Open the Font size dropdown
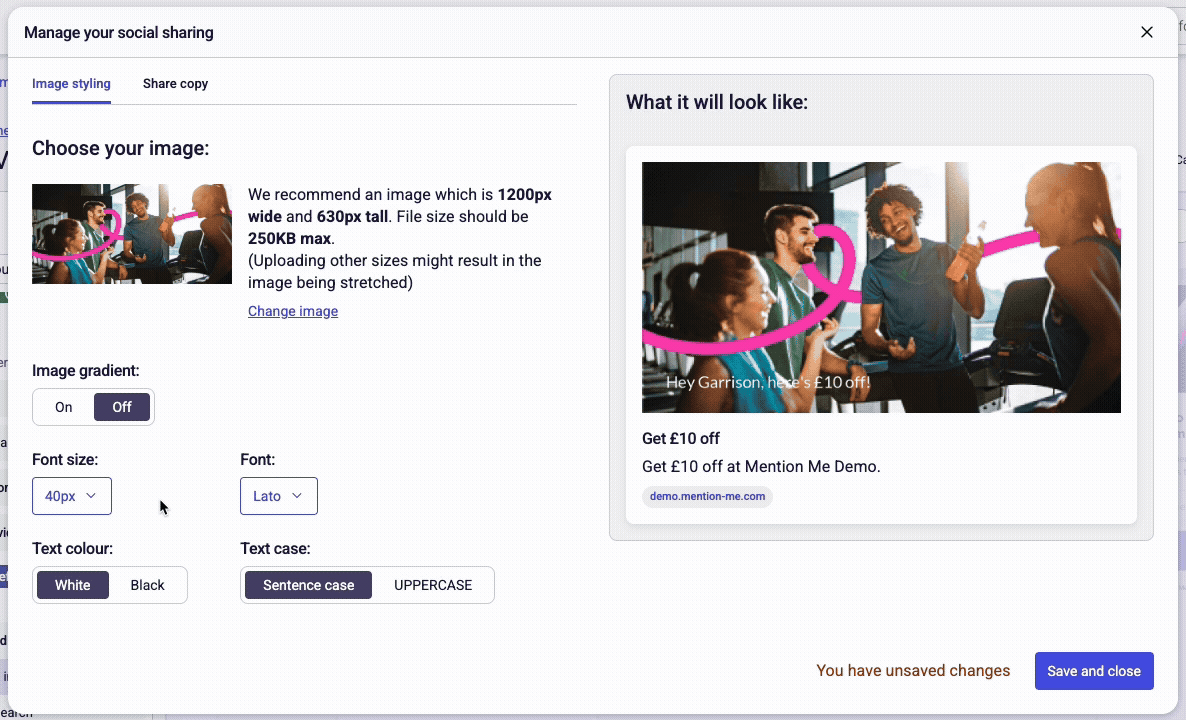Viewport: 1186px width, 720px height. pos(71,496)
